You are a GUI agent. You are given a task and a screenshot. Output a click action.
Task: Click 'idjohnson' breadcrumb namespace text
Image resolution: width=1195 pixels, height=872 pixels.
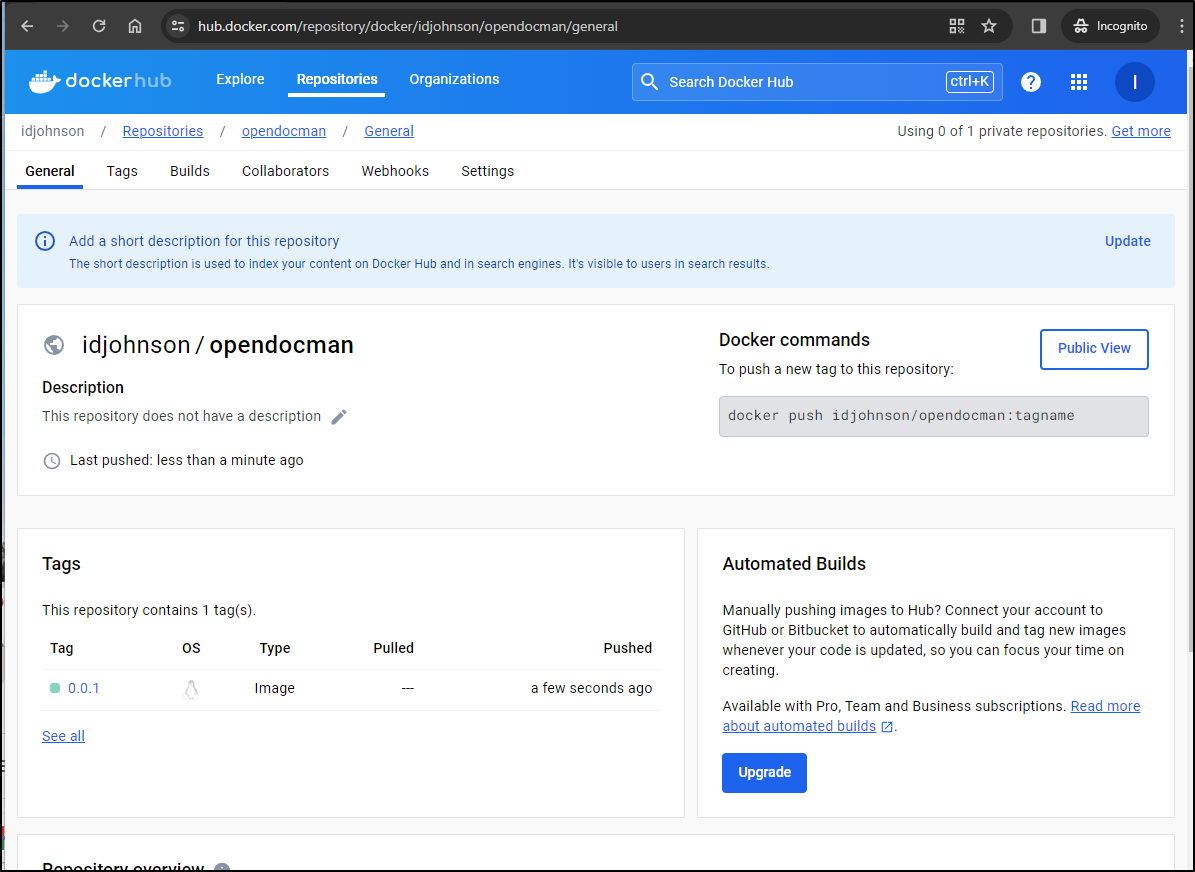53,131
